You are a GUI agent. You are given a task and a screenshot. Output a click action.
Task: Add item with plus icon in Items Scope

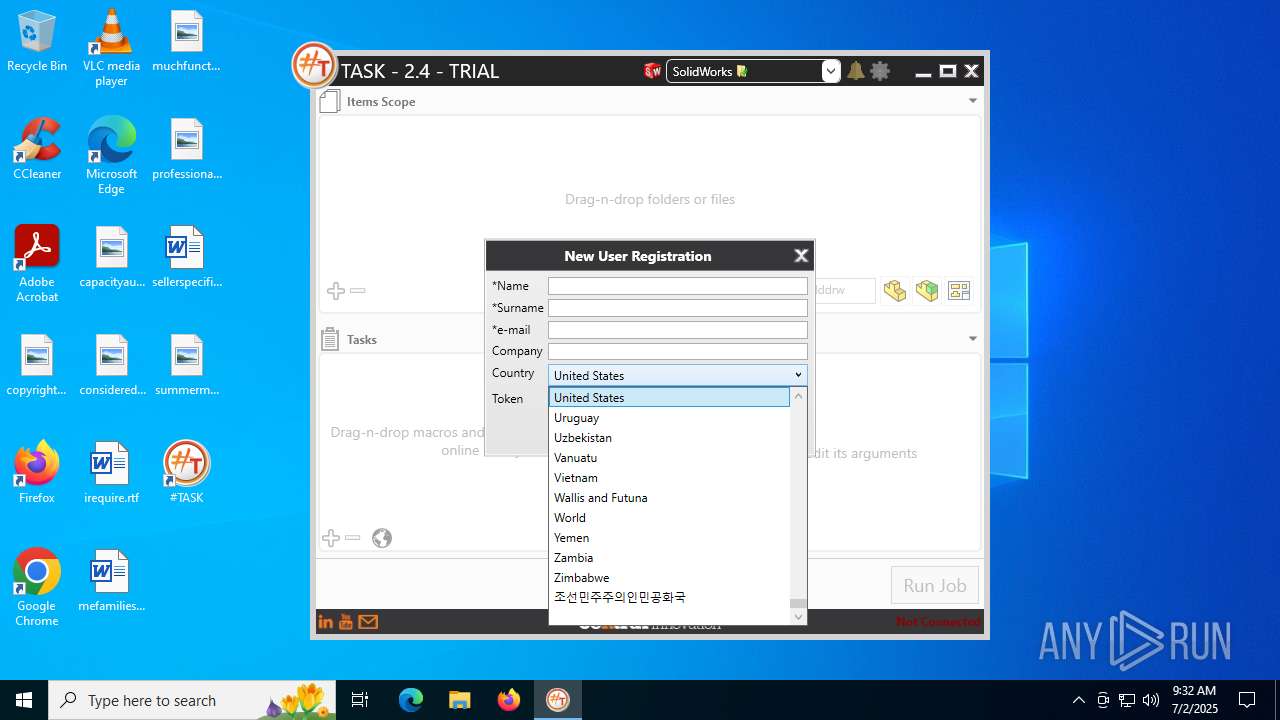(336, 291)
